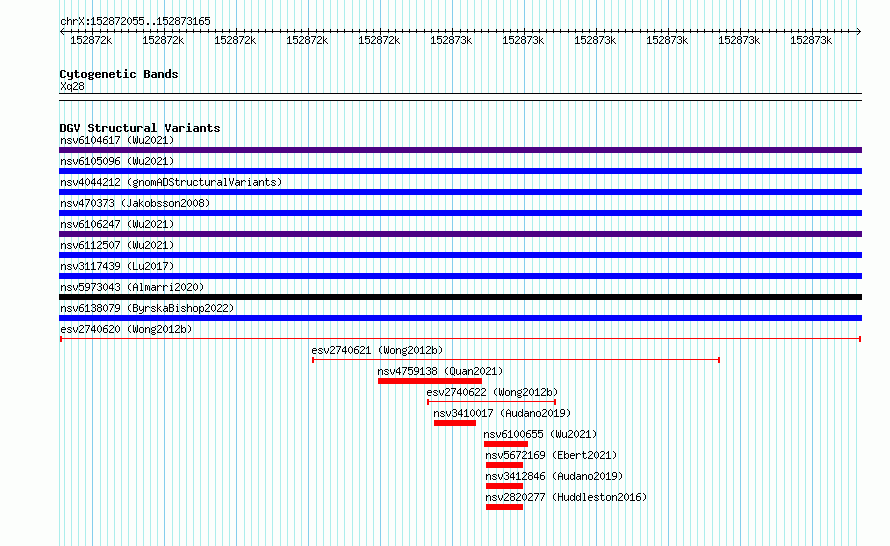Viewport: 890px width, 546px height.
Task: Click the esv2740620 thin red span line
Action: (x=460, y=339)
